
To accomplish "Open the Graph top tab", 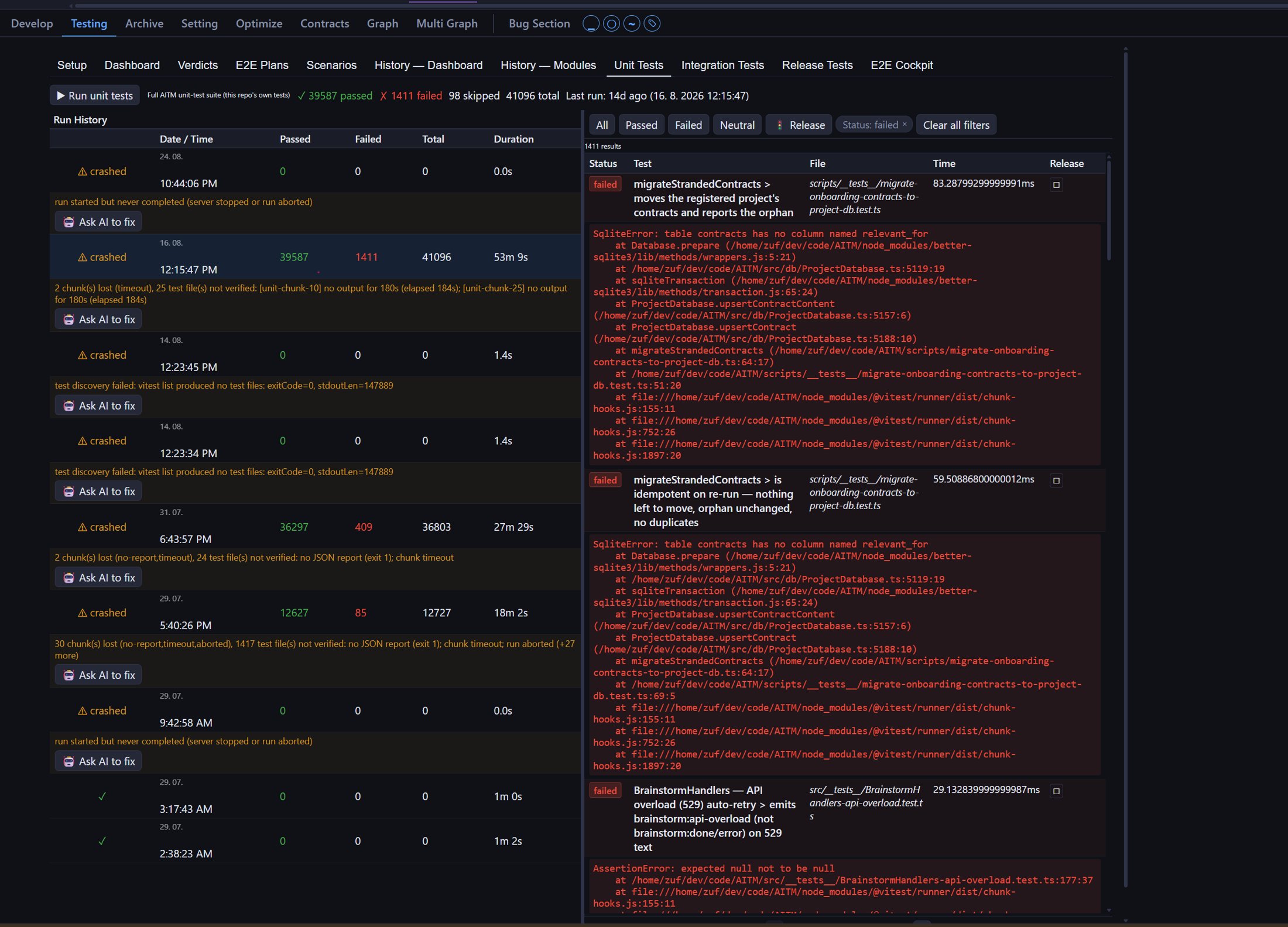I will 382,23.
